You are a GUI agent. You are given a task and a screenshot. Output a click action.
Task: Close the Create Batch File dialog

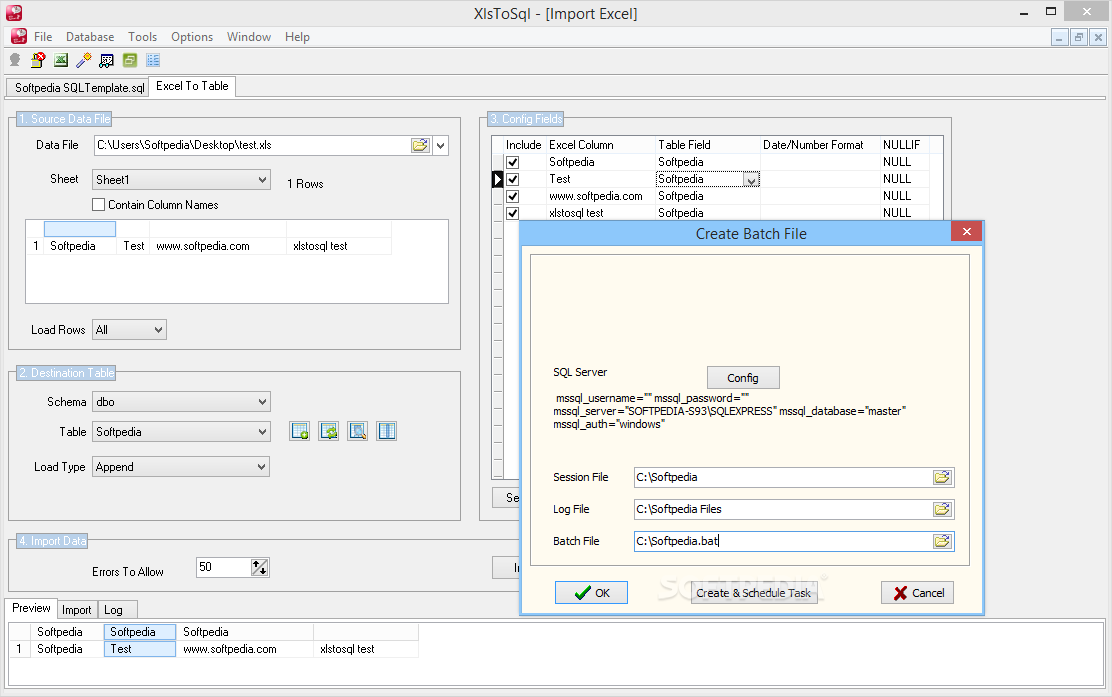pos(966,231)
